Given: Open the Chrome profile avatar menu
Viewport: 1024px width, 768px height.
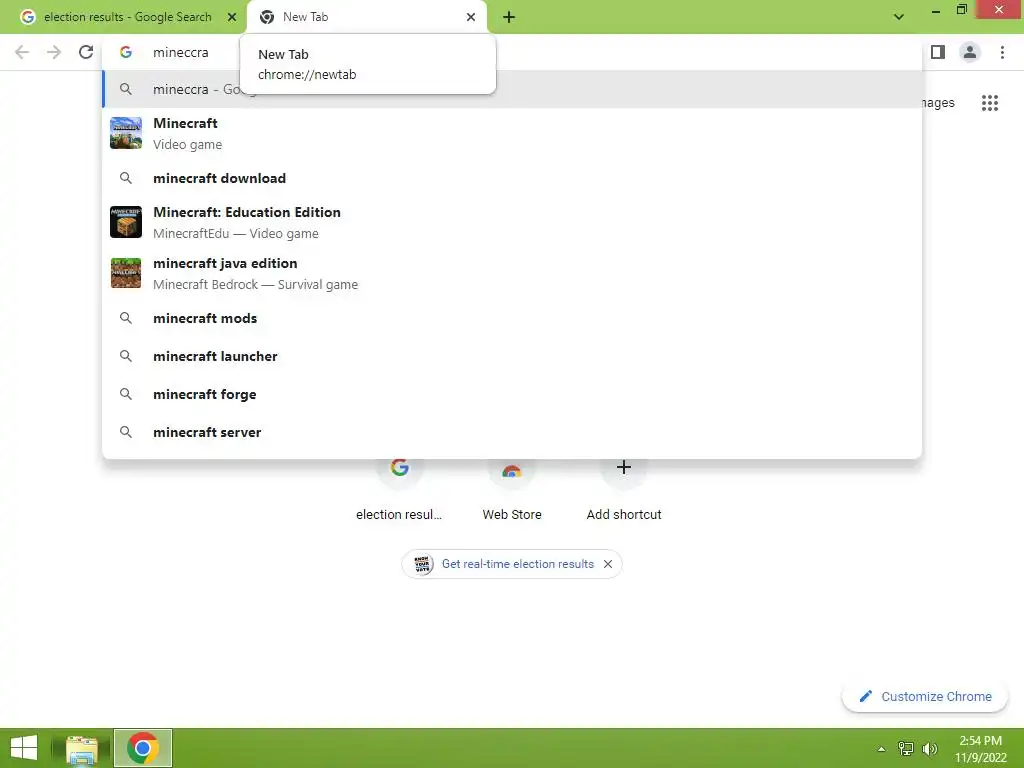Looking at the screenshot, I should point(970,52).
